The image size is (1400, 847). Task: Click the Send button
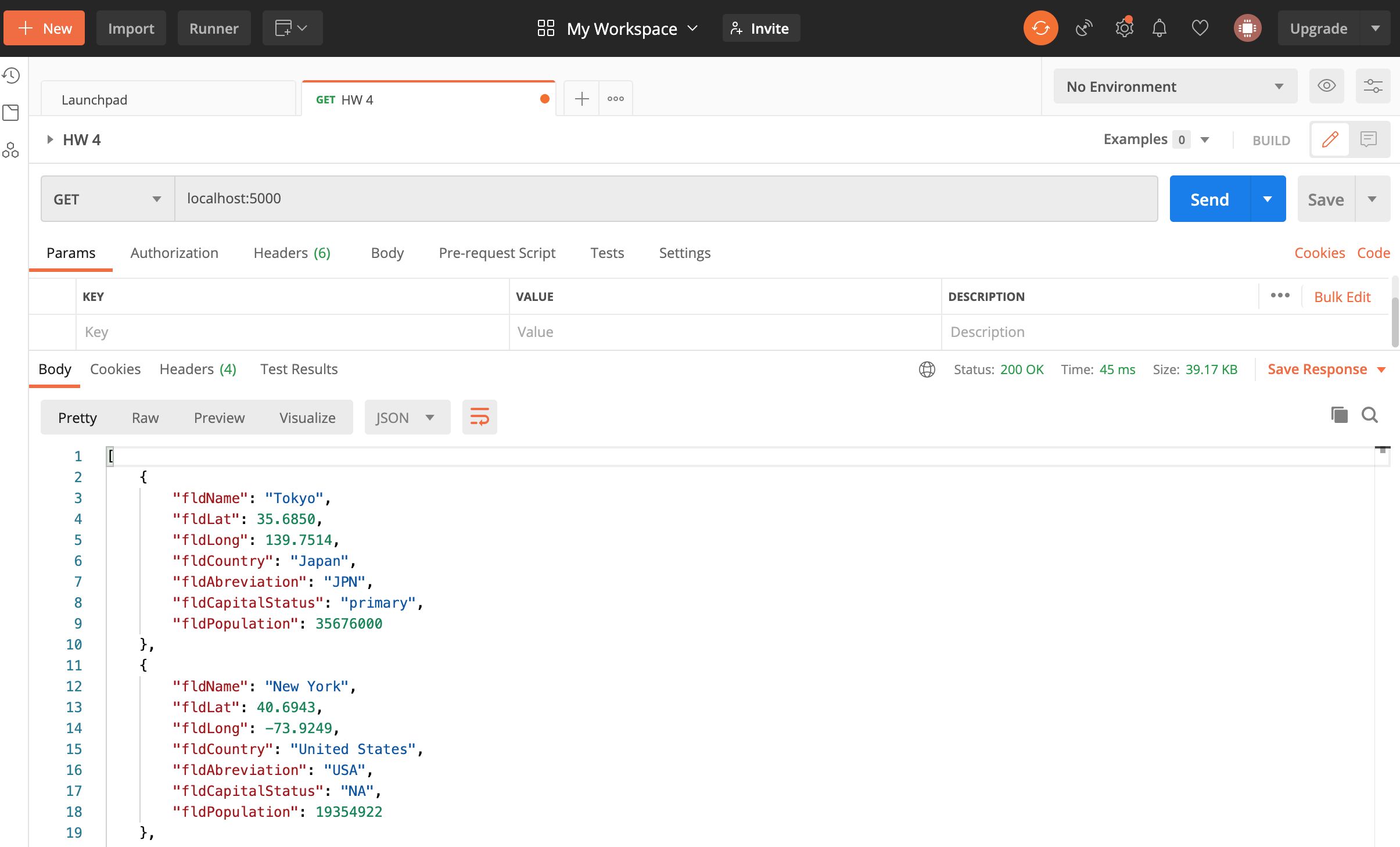(1210, 198)
